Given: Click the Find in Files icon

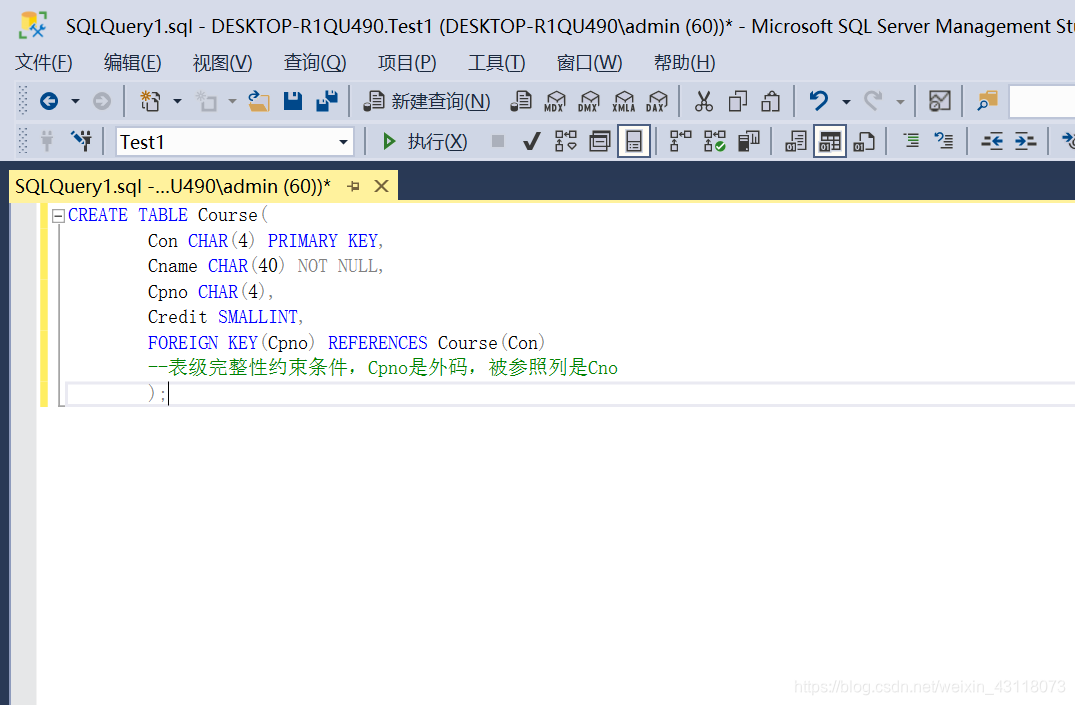Looking at the screenshot, I should pos(987,101).
